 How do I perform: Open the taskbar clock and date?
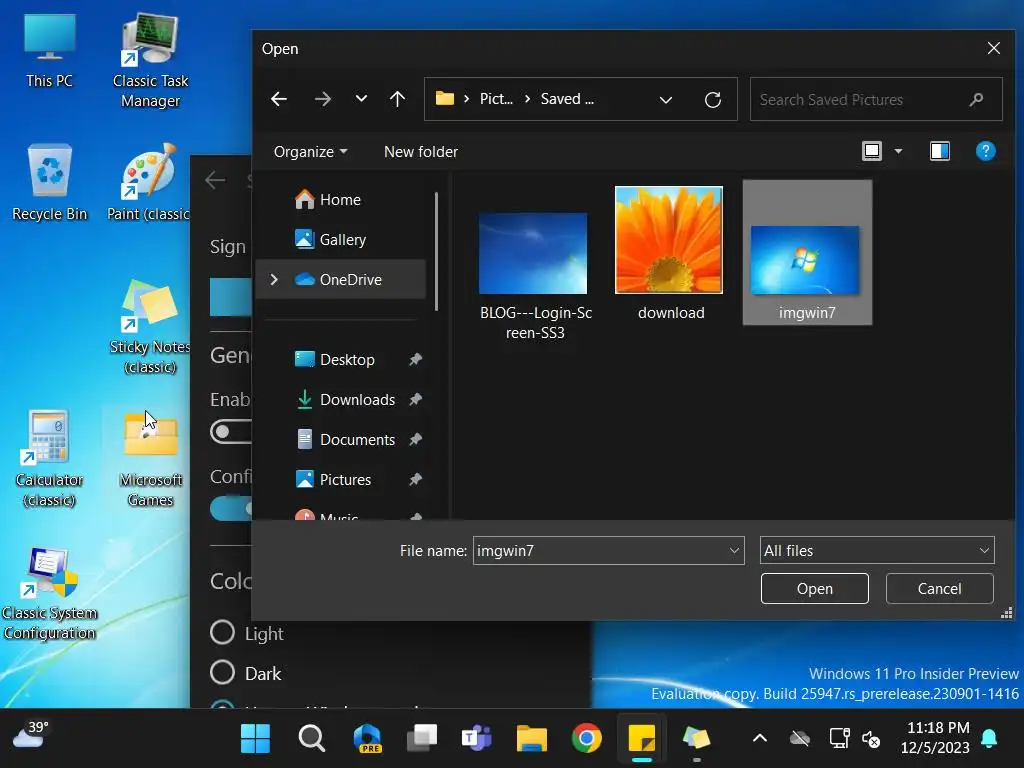[937, 737]
